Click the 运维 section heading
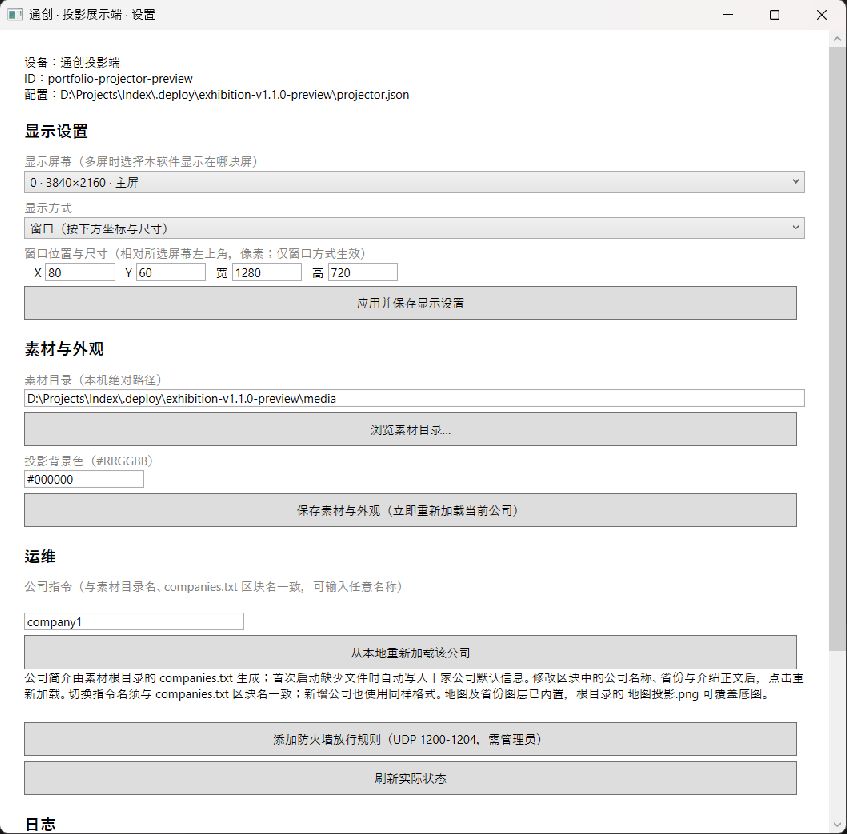Viewport: 847px width, 834px height. click(x=40, y=556)
